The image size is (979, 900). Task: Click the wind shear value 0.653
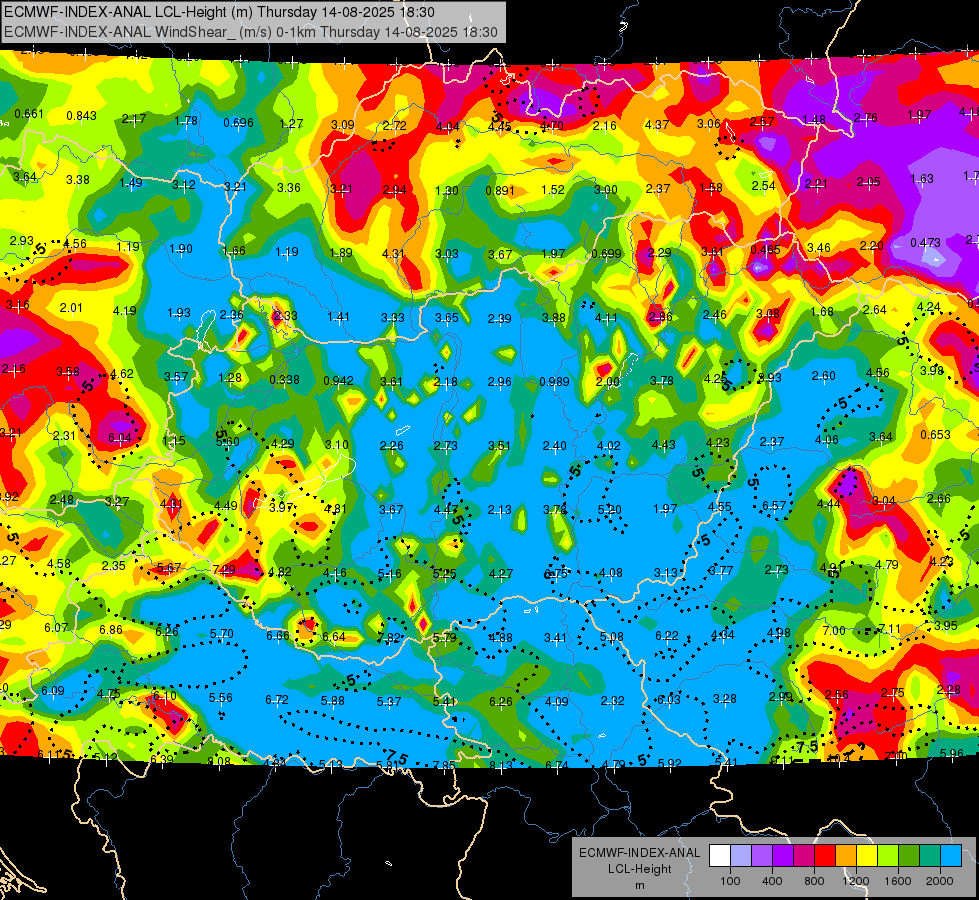click(x=935, y=435)
